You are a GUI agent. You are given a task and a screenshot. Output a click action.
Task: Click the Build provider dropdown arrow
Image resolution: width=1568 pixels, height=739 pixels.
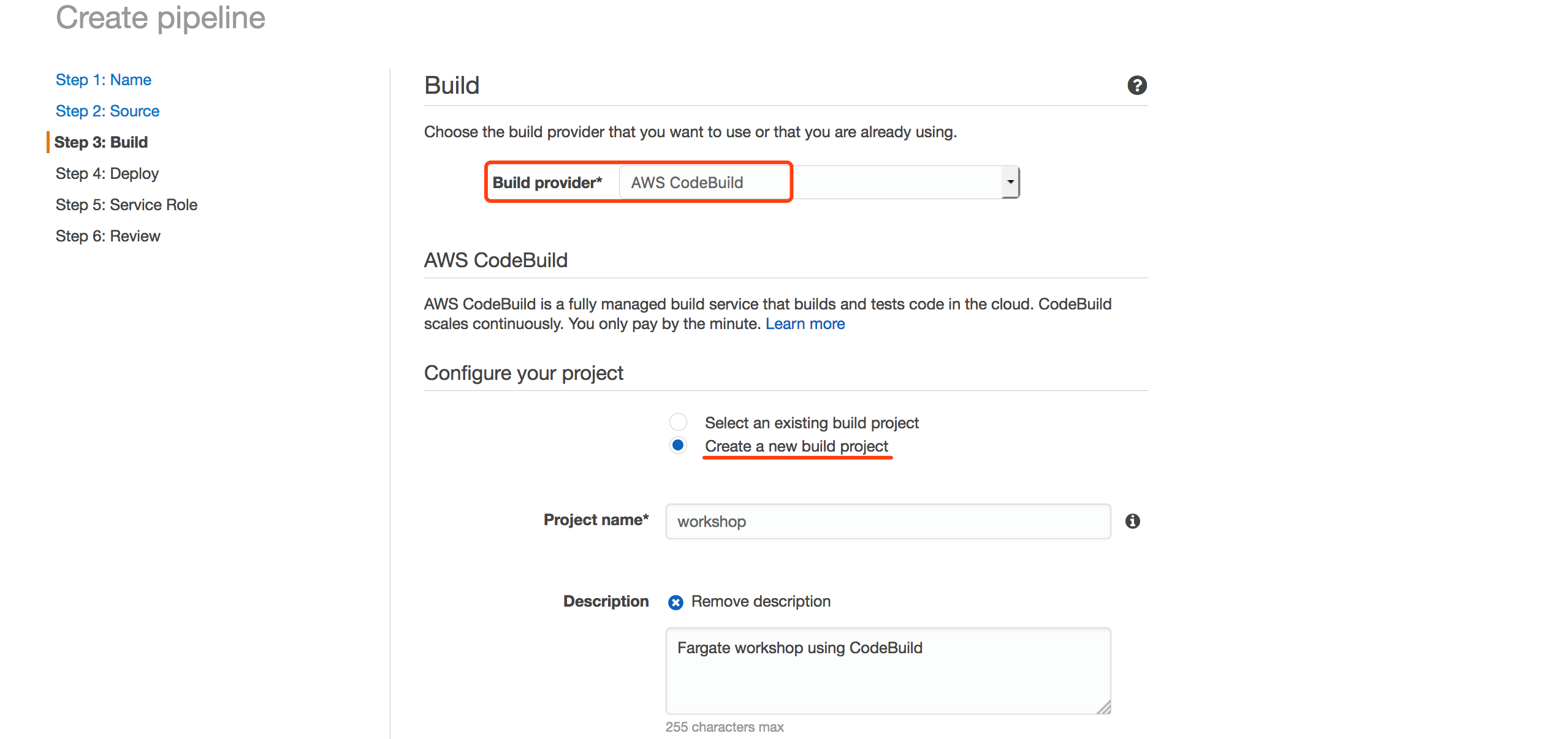pos(1010,183)
